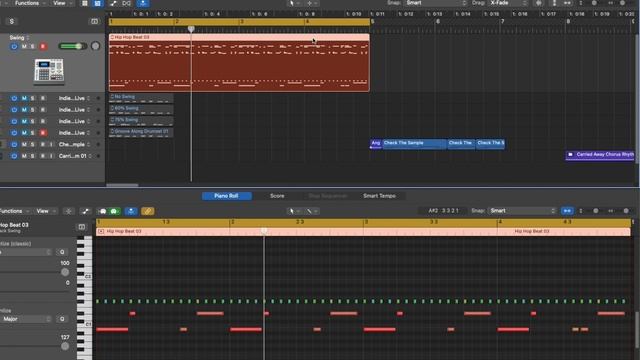Switch tracks area to grid view icon

tap(84, 3)
